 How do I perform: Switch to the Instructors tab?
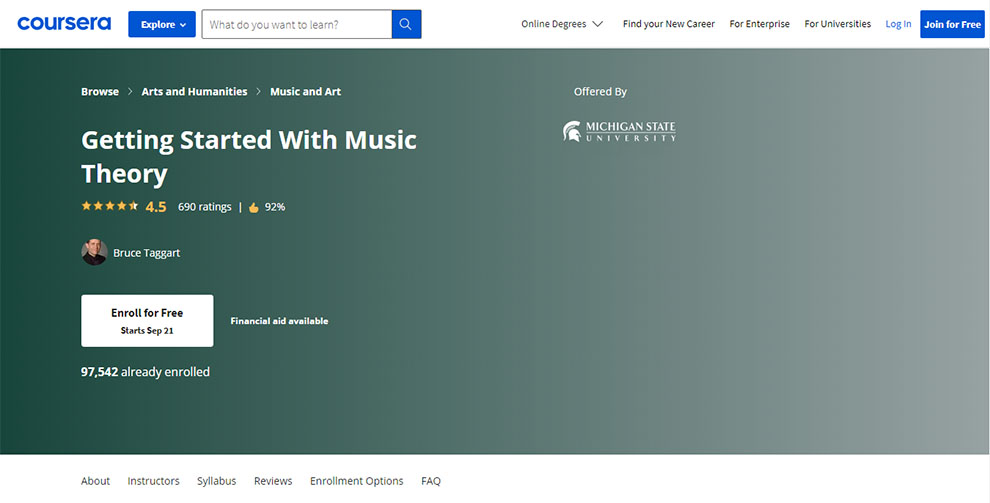pos(153,481)
